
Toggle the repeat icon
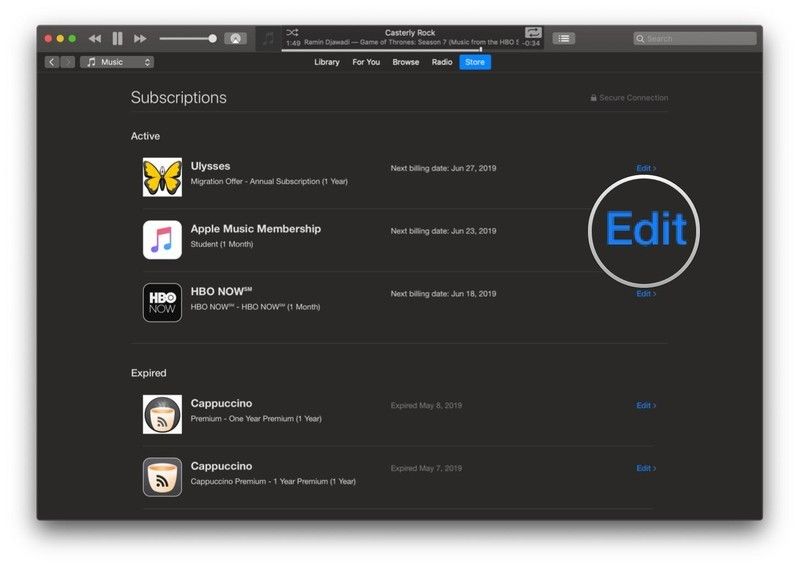pyautogui.click(x=533, y=33)
